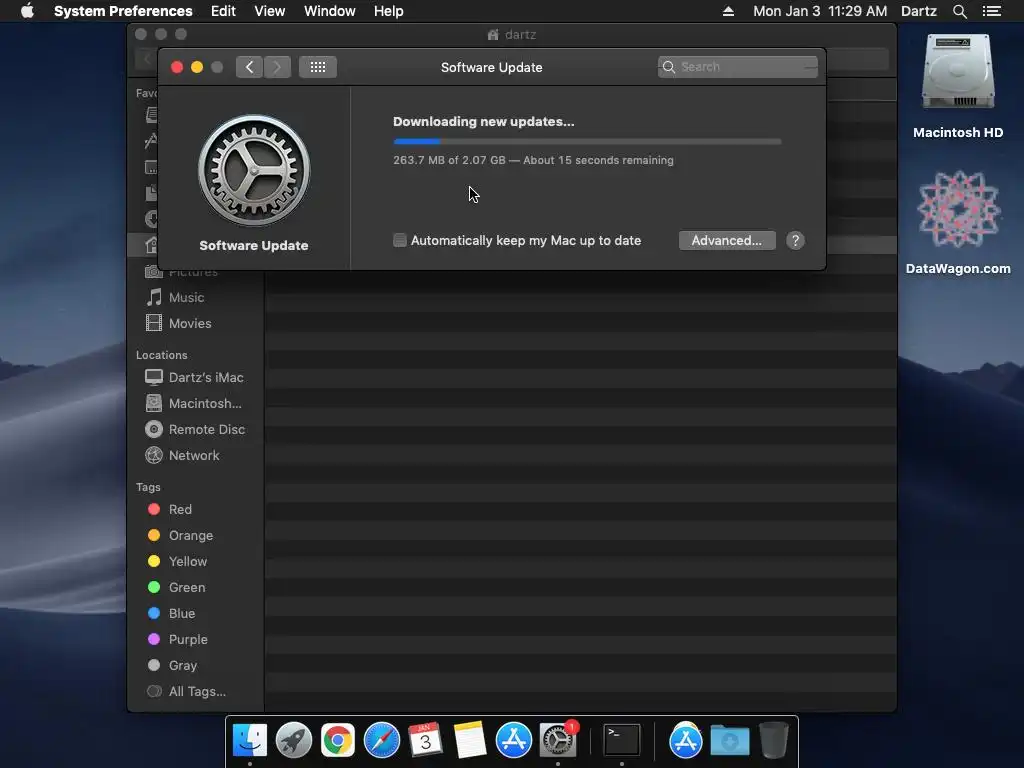Screen dimensions: 1024x768
Task: Open the Trash in the Dock
Action: (774, 740)
